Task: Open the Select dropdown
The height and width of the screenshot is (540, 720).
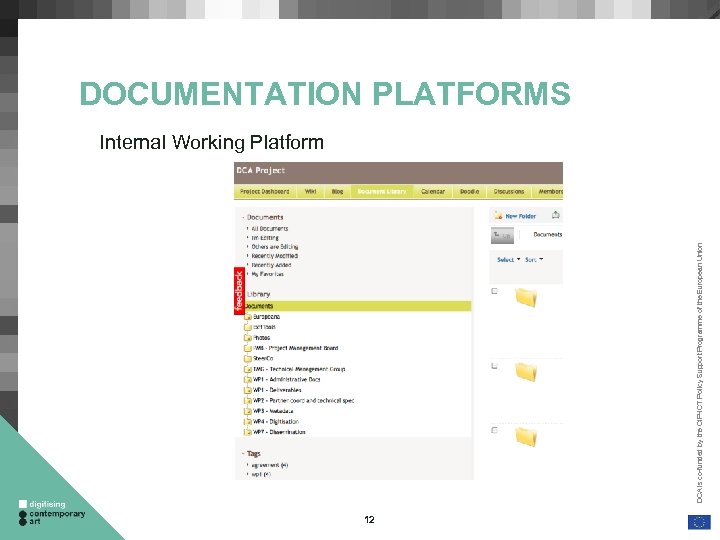Action: click(x=509, y=260)
